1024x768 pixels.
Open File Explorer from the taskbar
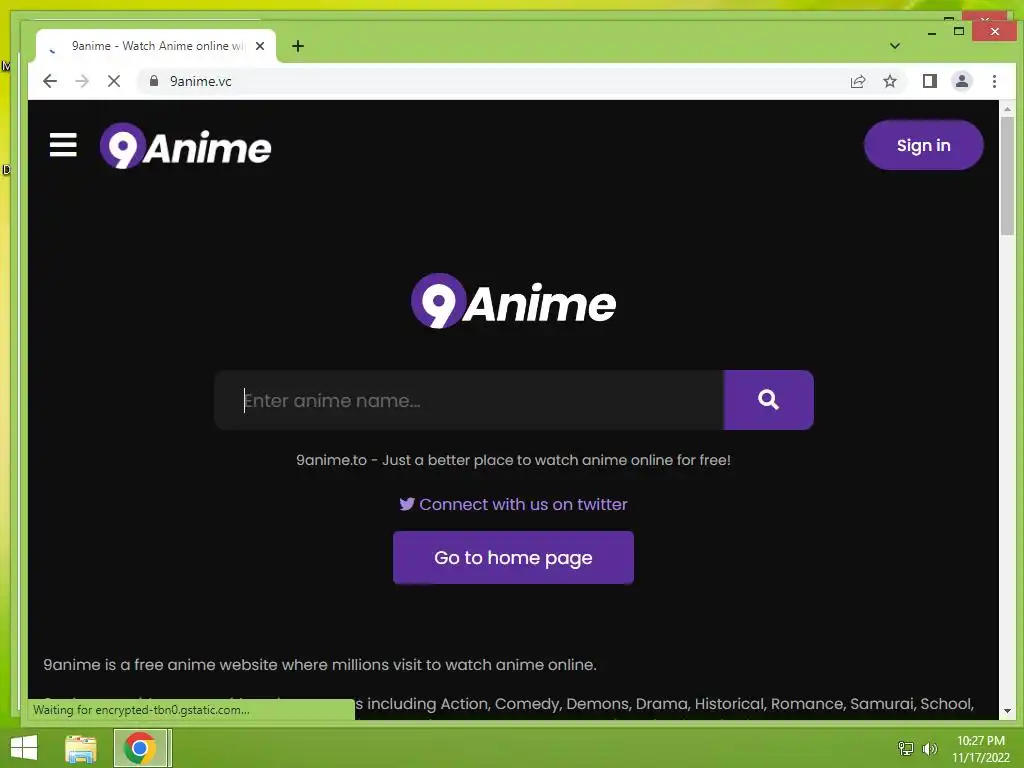tap(81, 748)
